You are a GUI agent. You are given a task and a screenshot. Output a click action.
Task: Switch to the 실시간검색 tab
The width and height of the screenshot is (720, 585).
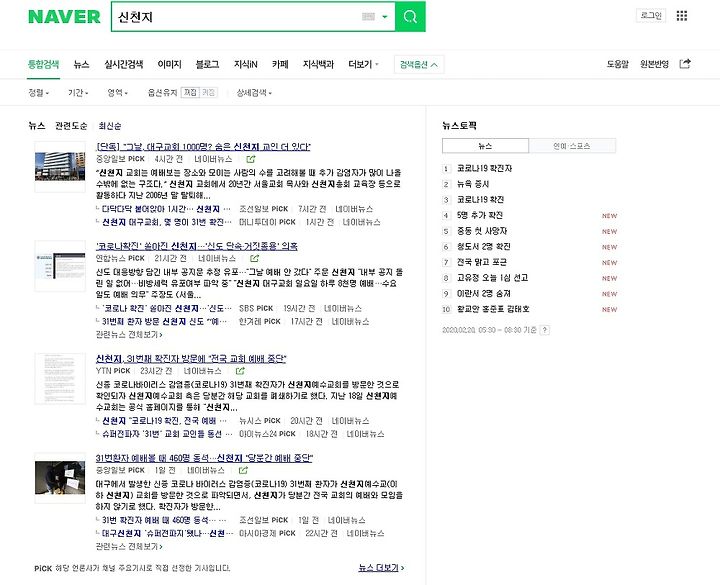[x=124, y=64]
